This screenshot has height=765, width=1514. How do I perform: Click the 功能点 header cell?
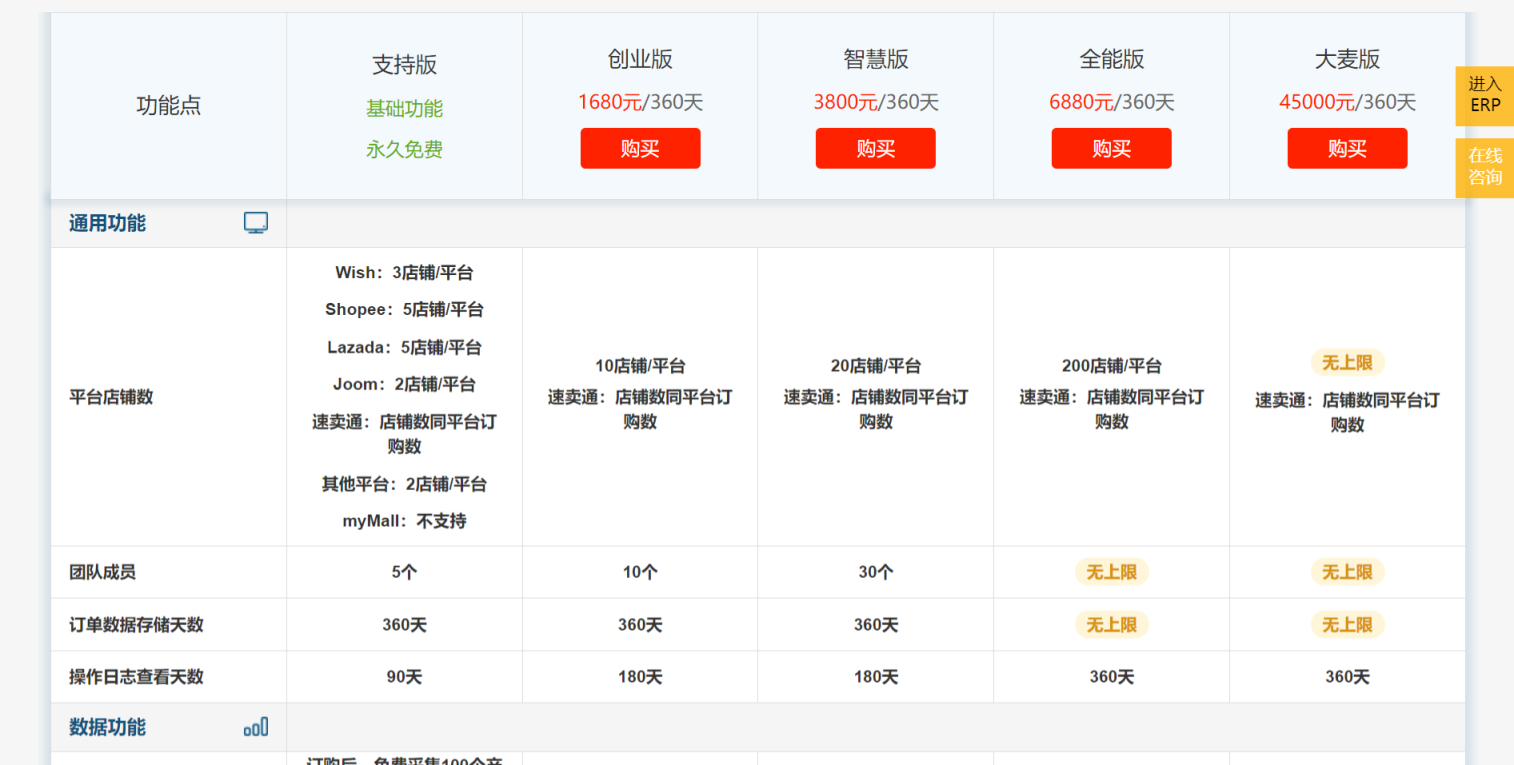[168, 106]
